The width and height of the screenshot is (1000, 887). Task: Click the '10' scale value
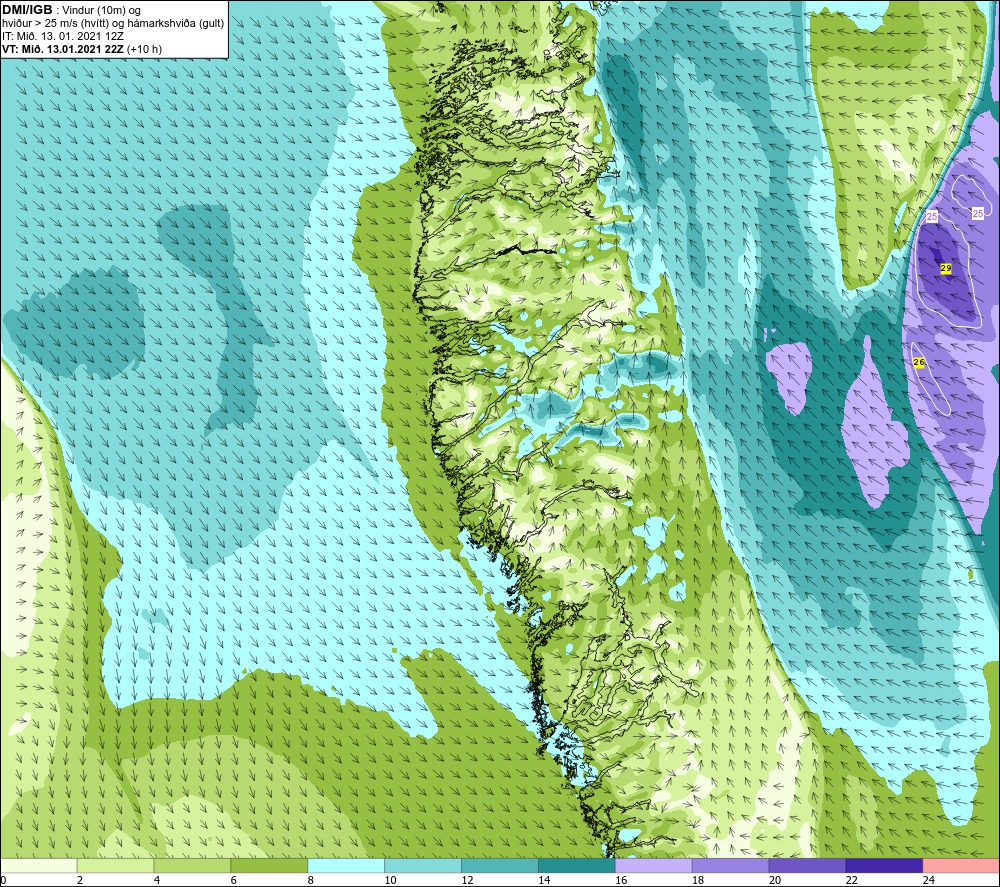coord(390,880)
